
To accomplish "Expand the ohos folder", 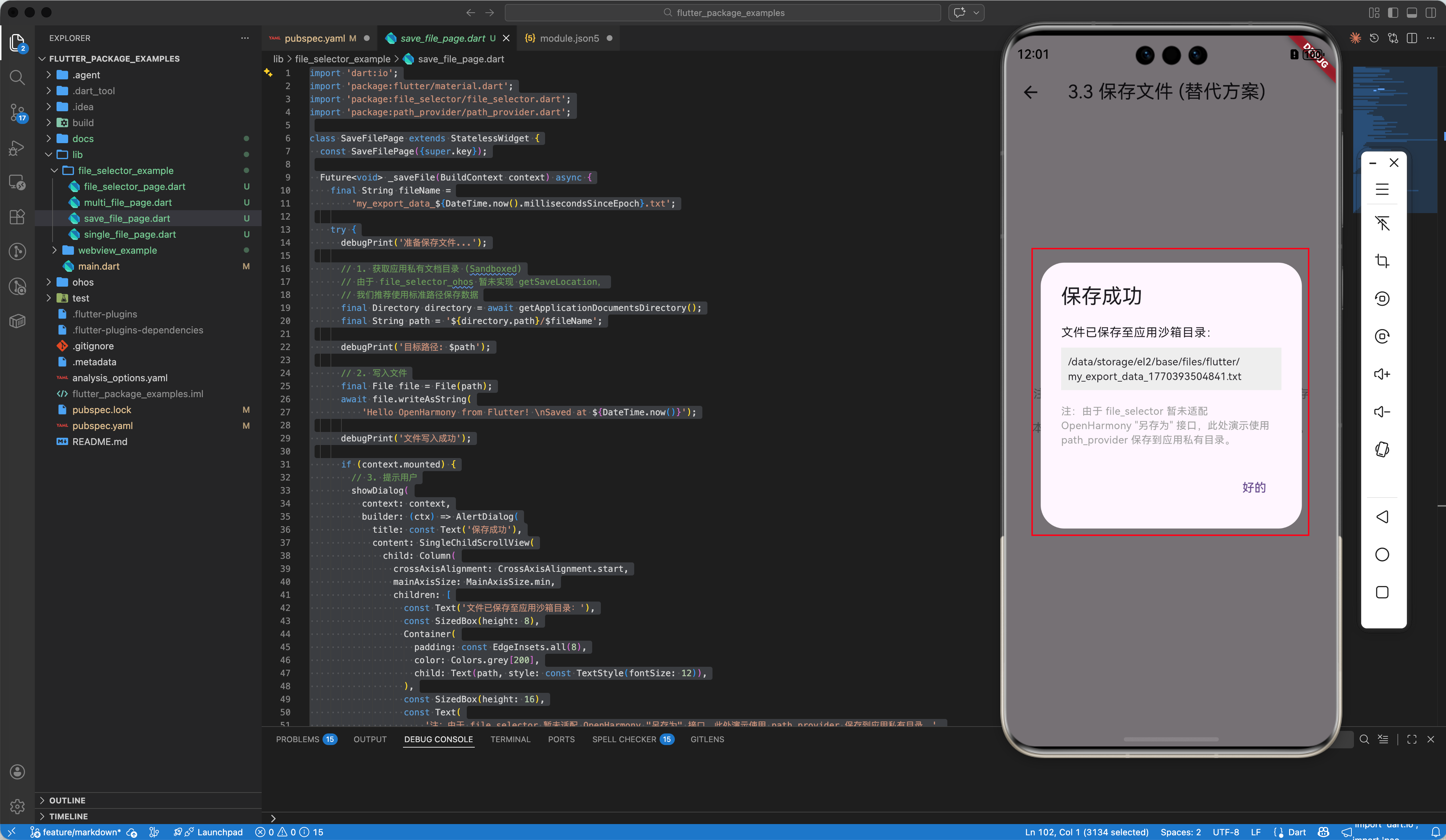I will click(83, 282).
